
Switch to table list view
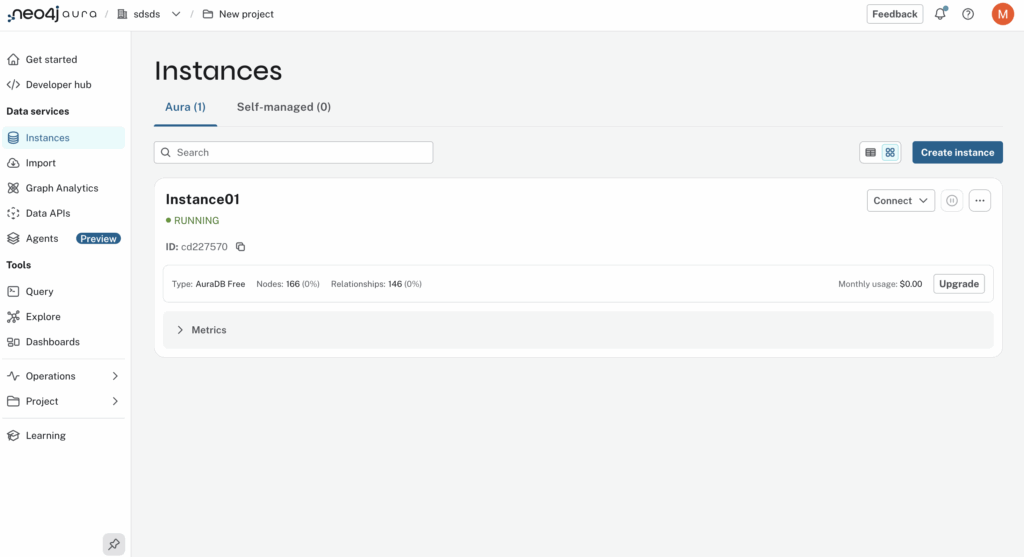pos(870,153)
